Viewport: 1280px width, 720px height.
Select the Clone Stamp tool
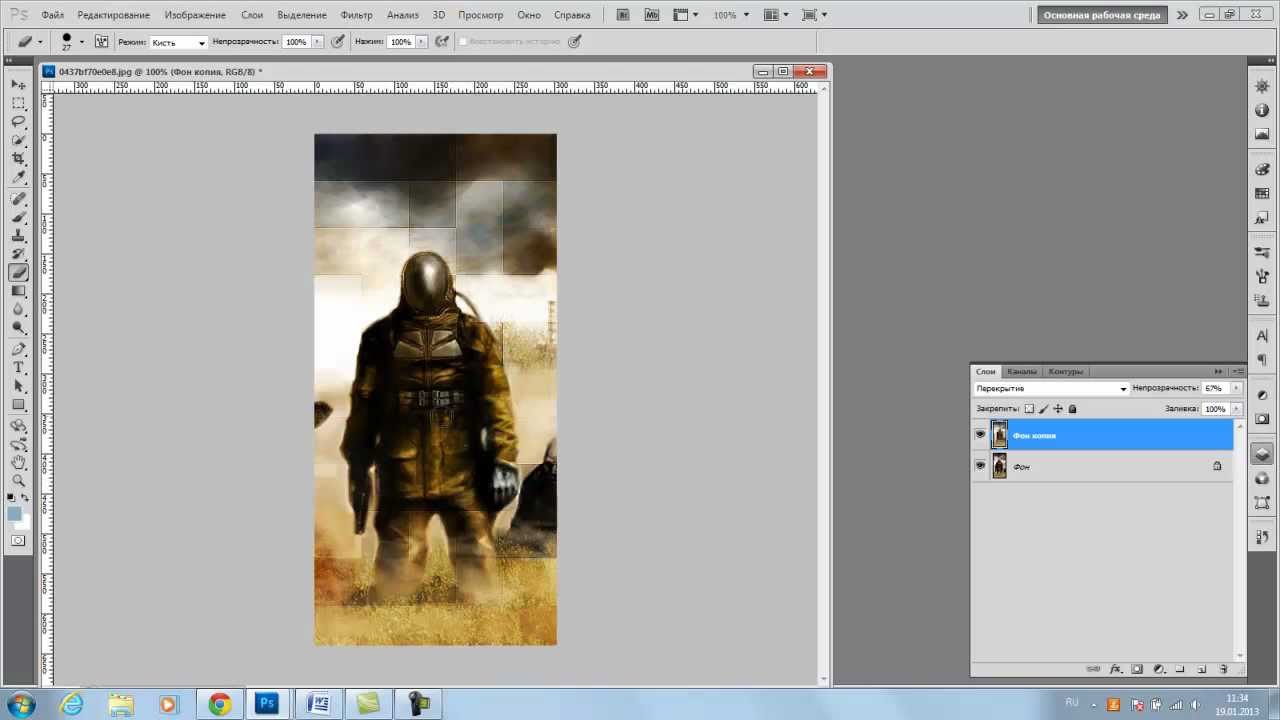pos(18,236)
